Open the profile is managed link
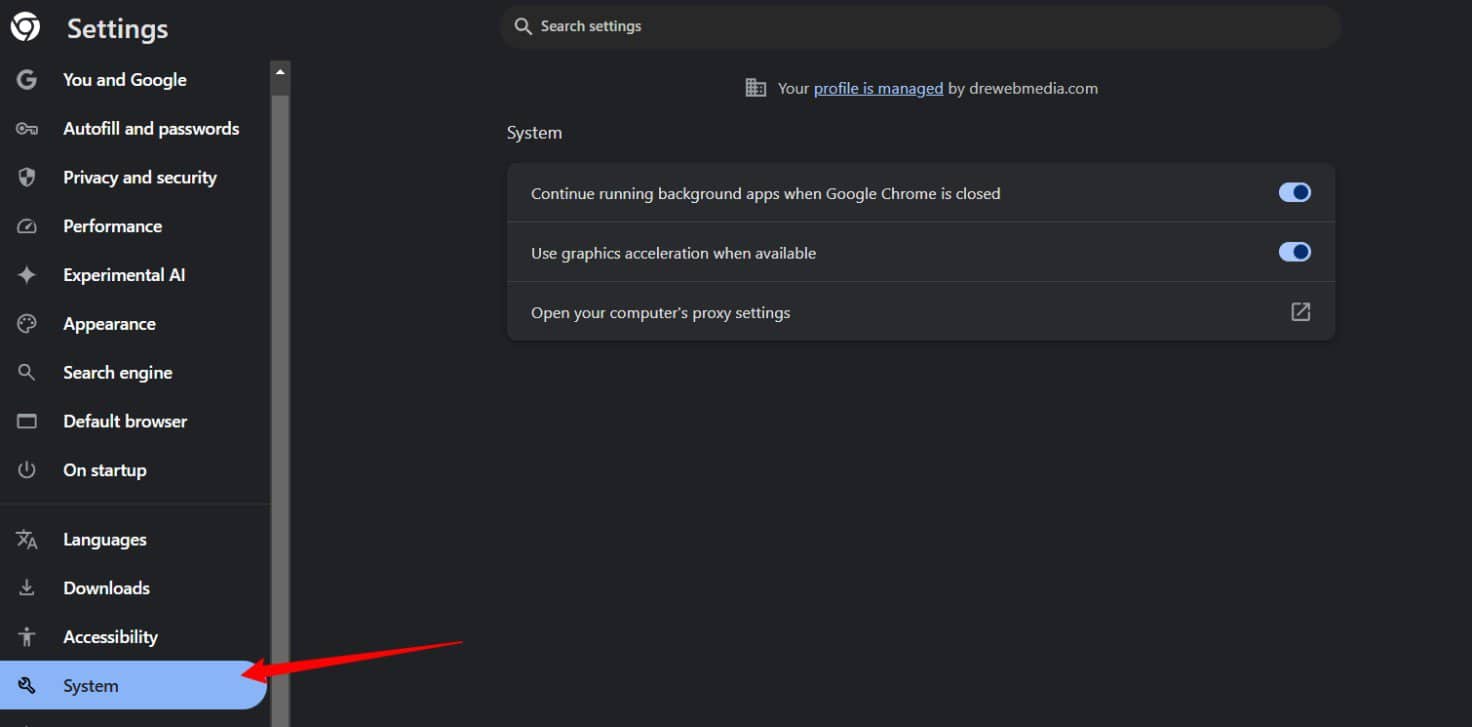This screenshot has width=1472, height=727. tap(878, 88)
